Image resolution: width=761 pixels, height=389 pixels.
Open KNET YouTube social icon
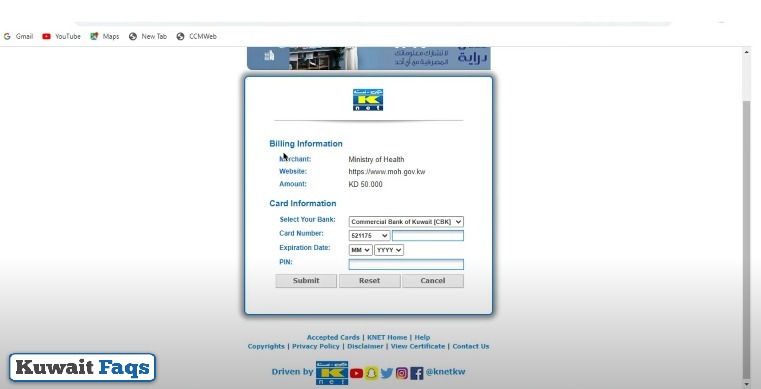click(356, 373)
